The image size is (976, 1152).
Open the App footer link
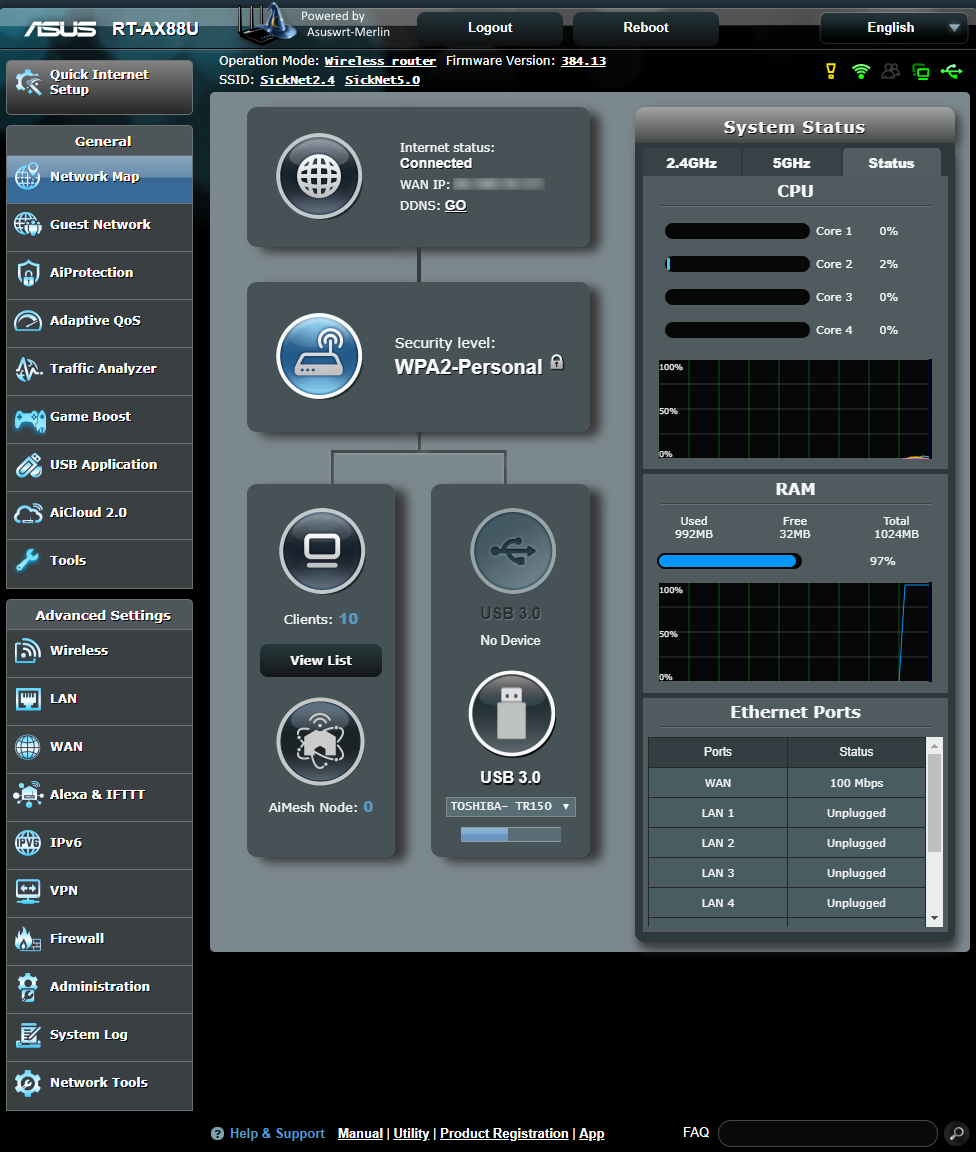tap(592, 1134)
